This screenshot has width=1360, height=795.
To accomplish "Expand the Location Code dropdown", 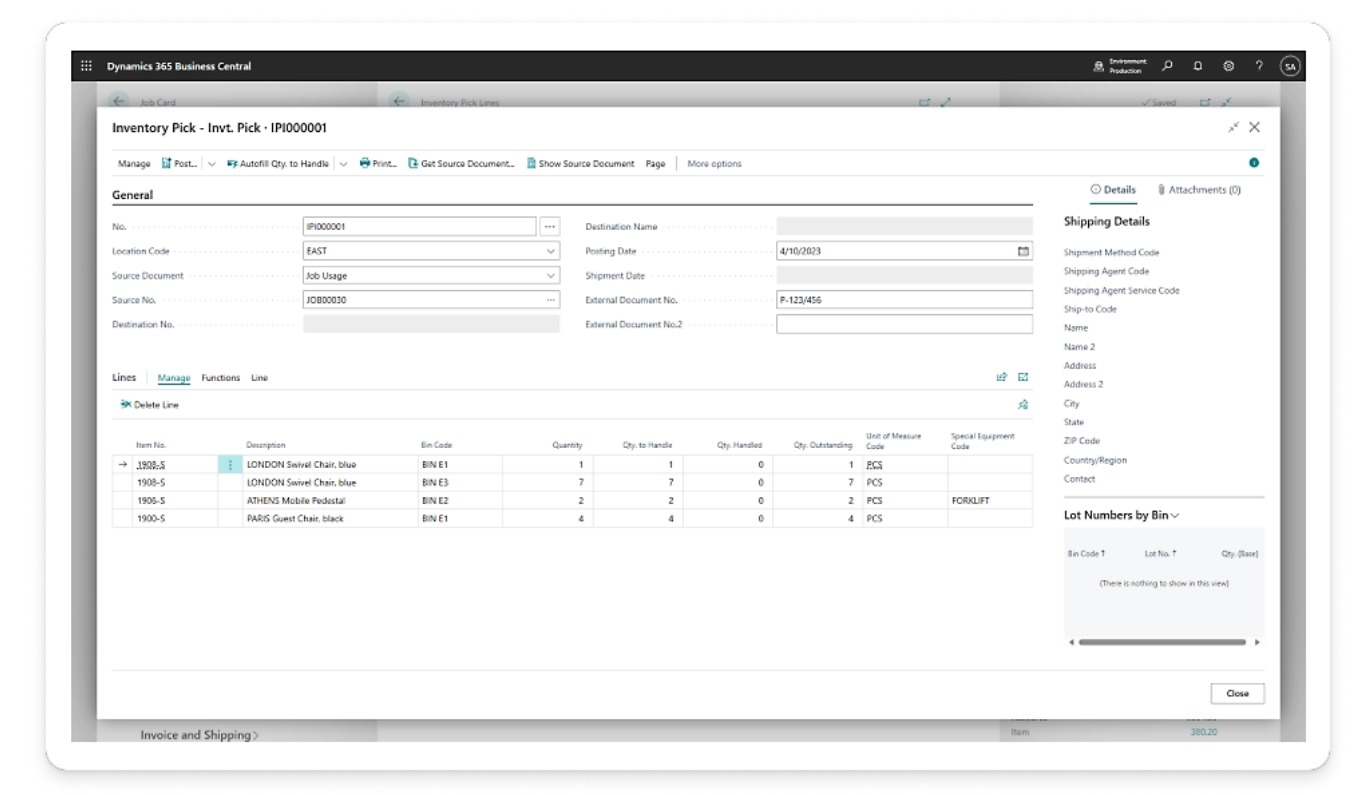I will (x=551, y=251).
